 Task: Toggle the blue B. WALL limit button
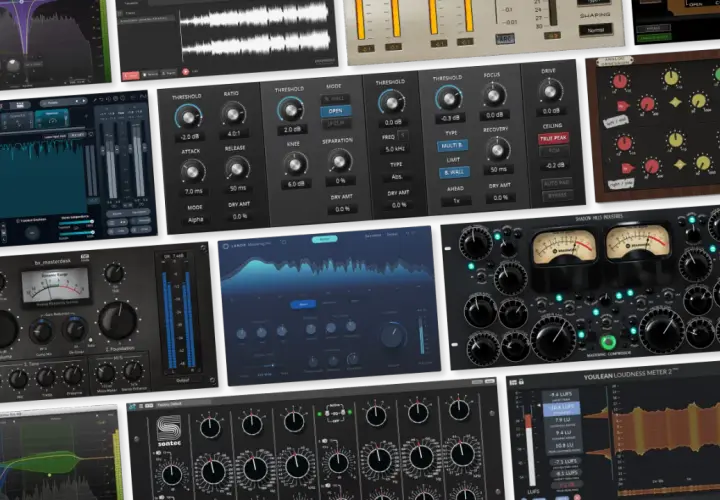pos(454,172)
